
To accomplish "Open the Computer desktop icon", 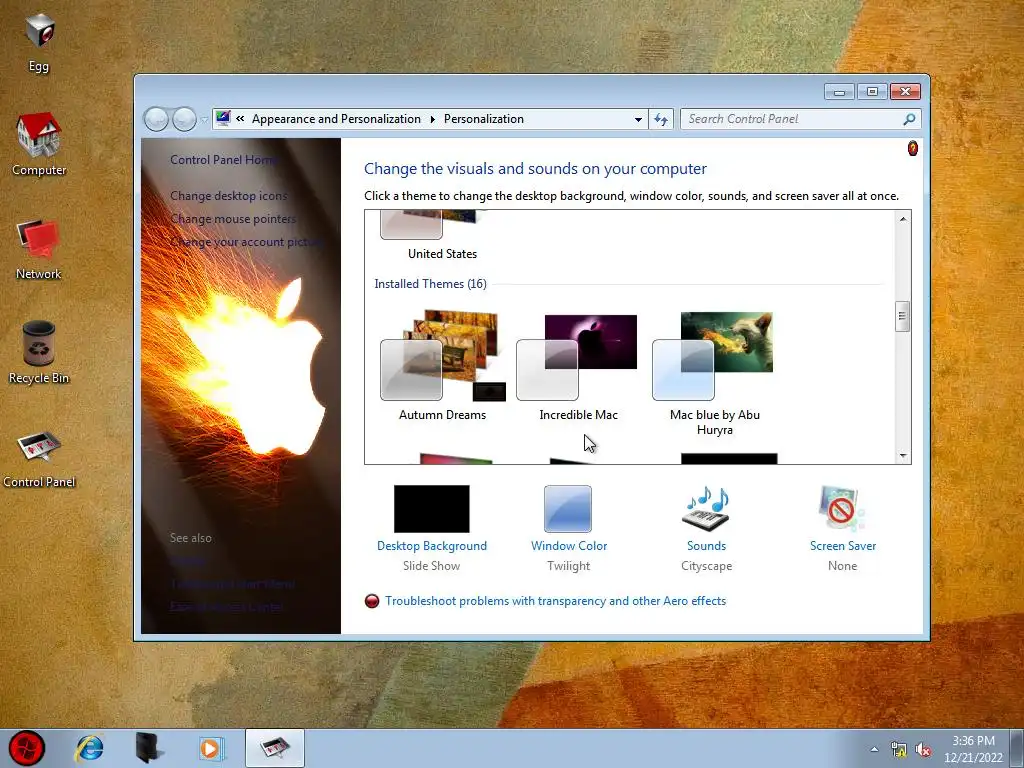I will coord(39,144).
